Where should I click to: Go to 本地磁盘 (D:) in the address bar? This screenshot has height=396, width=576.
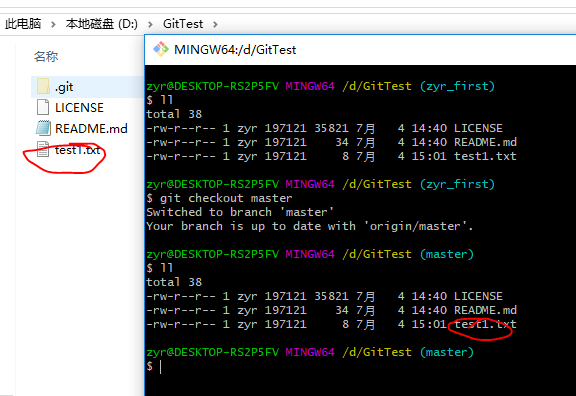pyautogui.click(x=102, y=24)
